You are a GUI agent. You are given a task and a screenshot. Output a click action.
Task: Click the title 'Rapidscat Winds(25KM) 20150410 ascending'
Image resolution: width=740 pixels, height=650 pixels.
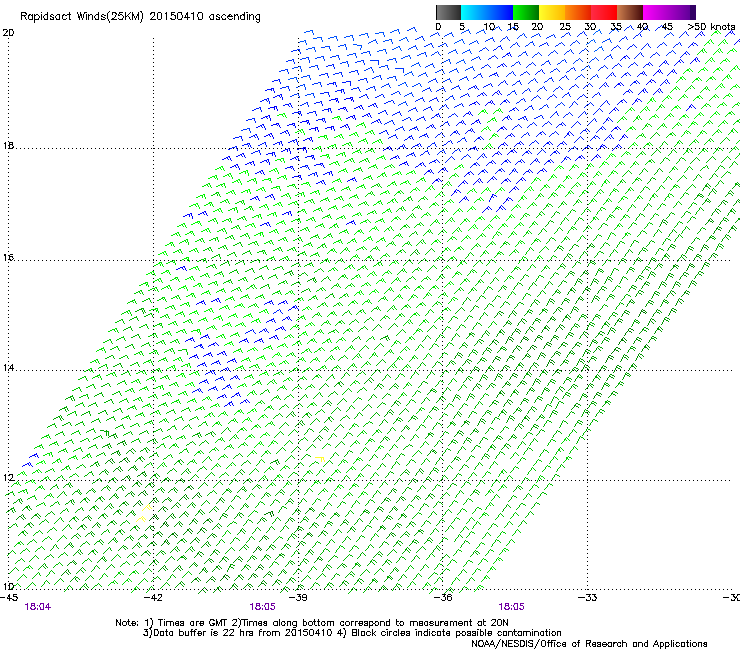pos(140,17)
